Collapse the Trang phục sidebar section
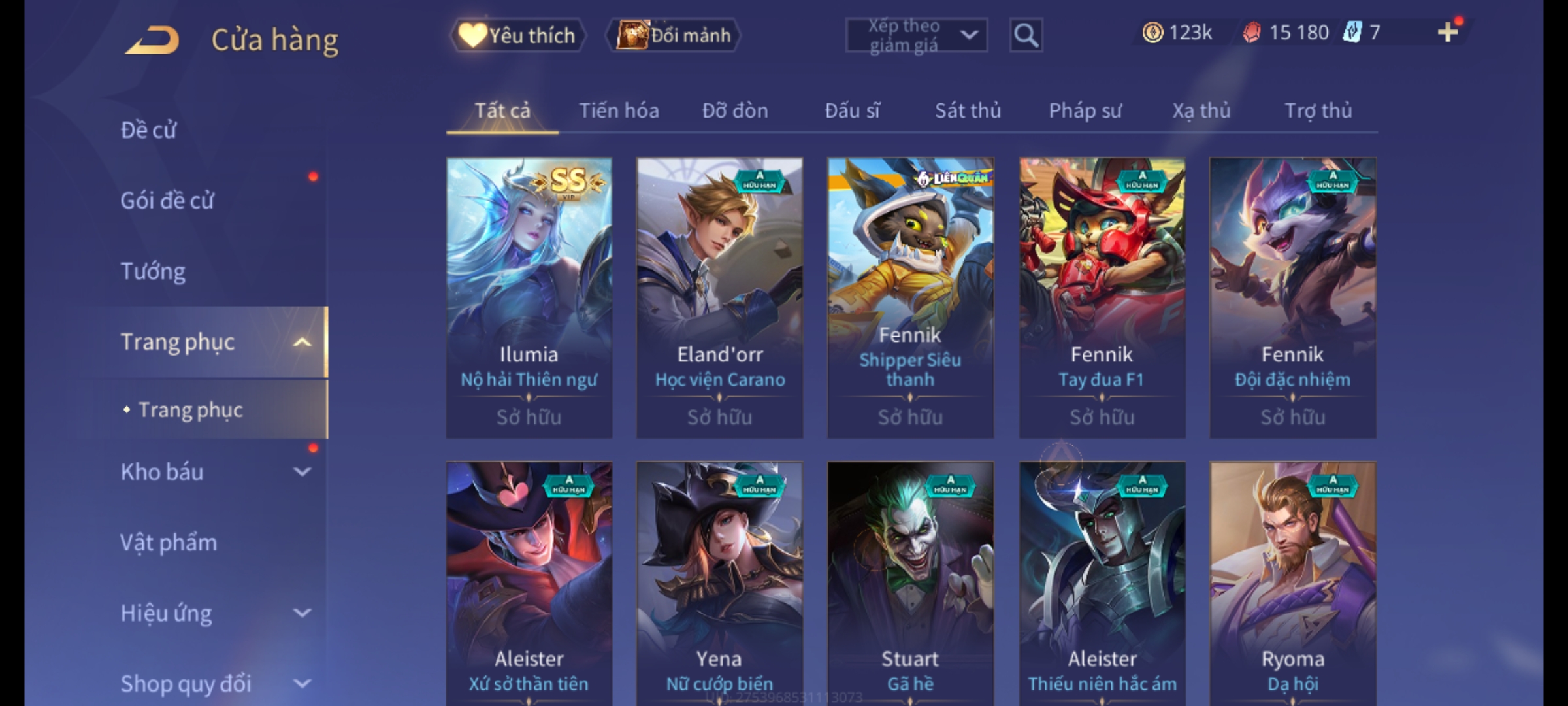 click(302, 342)
